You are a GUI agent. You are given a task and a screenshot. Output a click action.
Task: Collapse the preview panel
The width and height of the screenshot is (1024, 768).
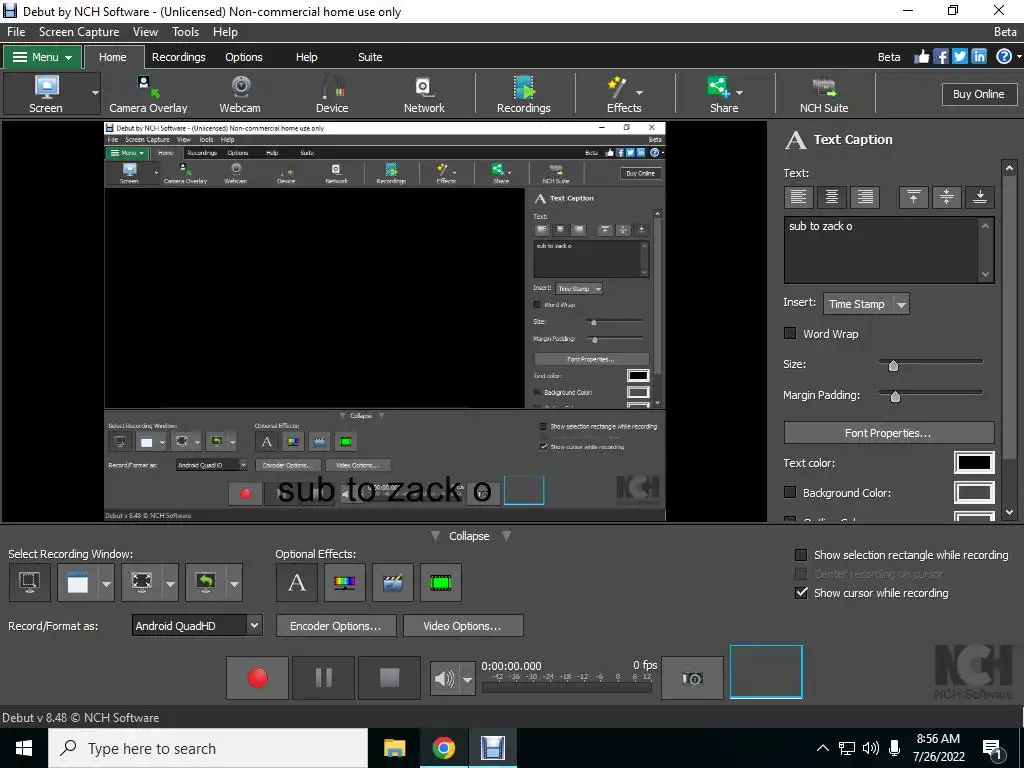pyautogui.click(x=469, y=536)
